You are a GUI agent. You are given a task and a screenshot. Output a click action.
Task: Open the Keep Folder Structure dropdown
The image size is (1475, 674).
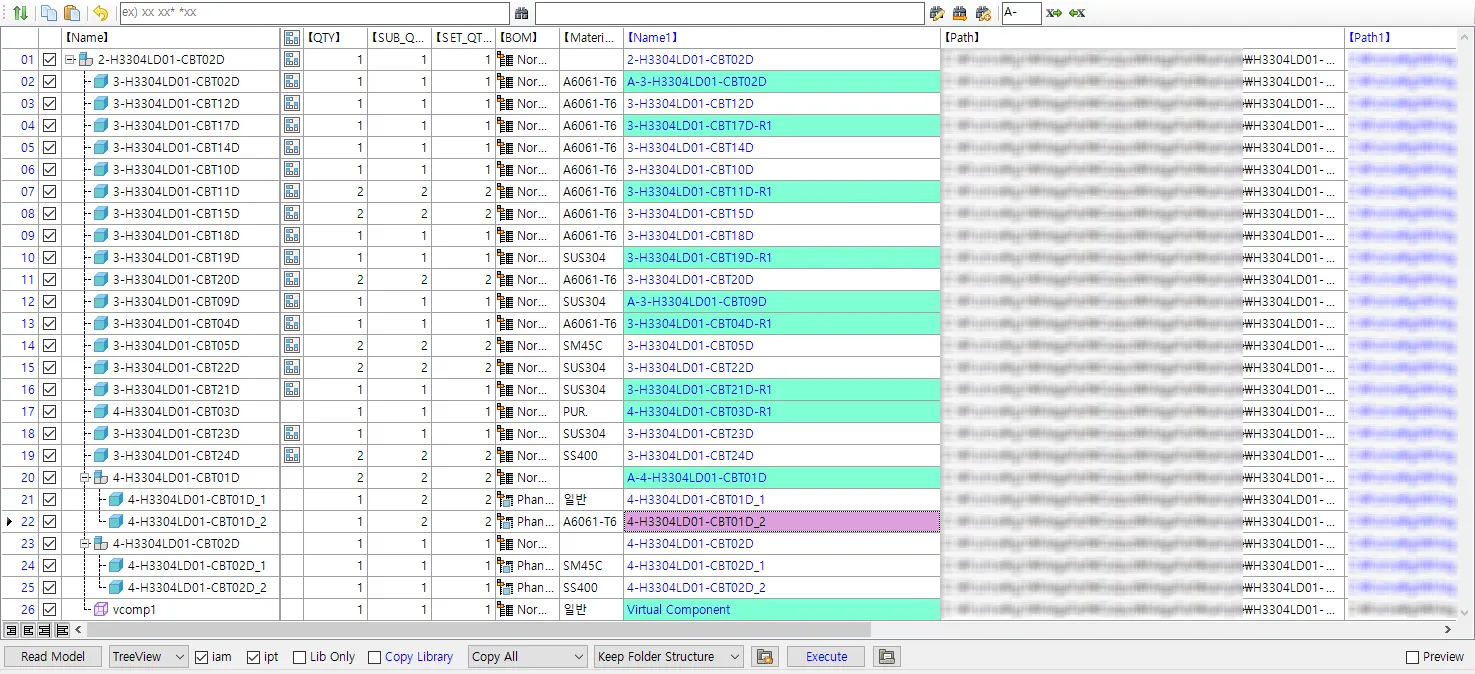pyautogui.click(x=668, y=657)
